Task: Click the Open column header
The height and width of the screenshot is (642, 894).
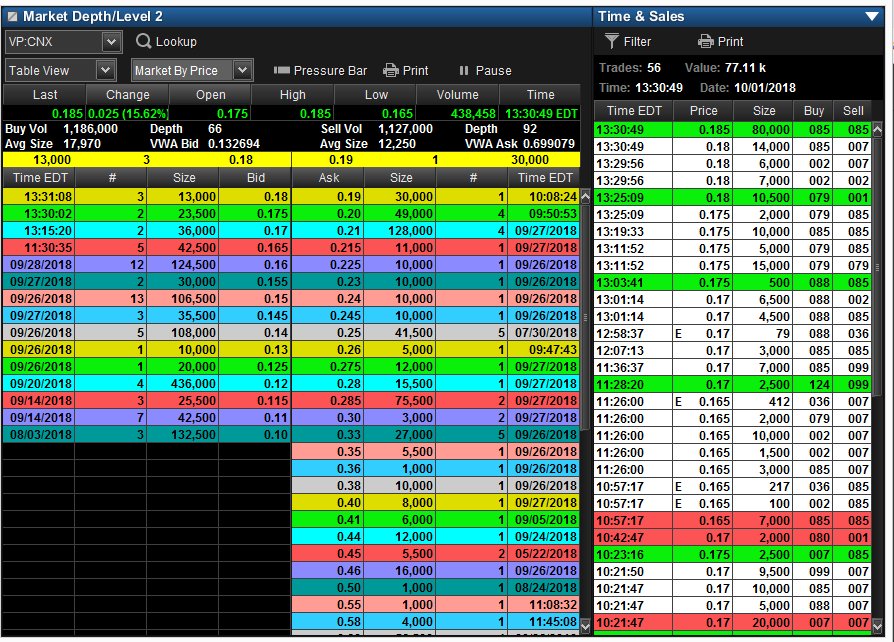Action: tap(210, 95)
